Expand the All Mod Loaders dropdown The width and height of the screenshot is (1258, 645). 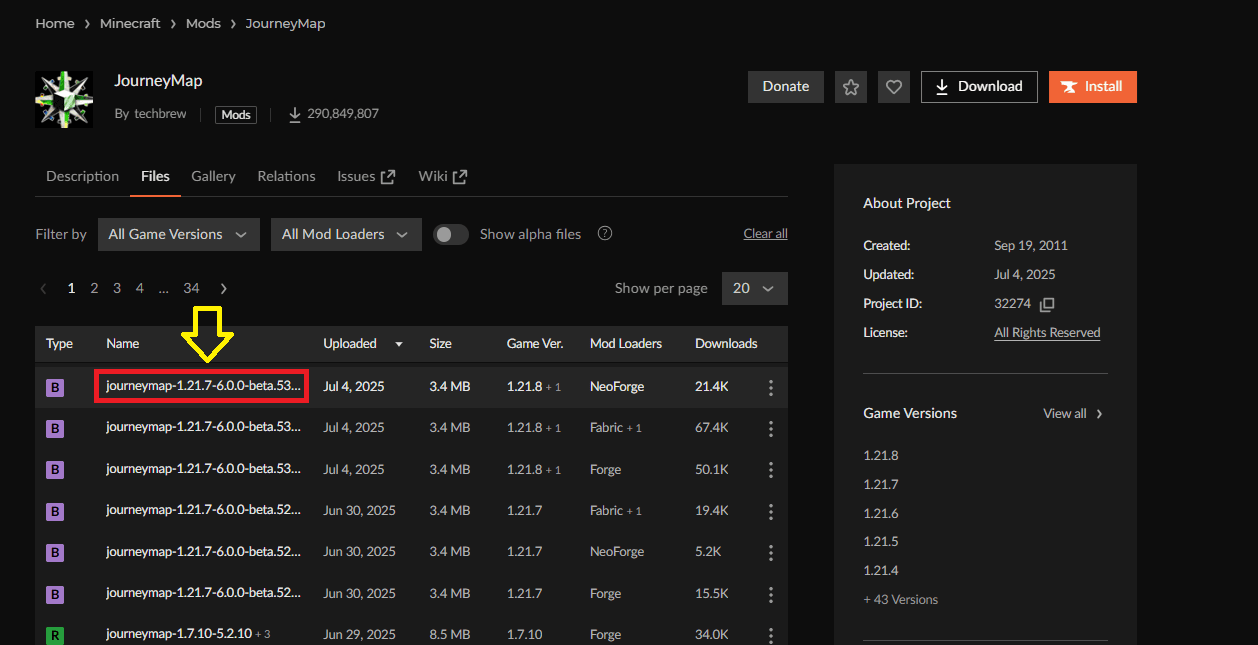click(345, 234)
